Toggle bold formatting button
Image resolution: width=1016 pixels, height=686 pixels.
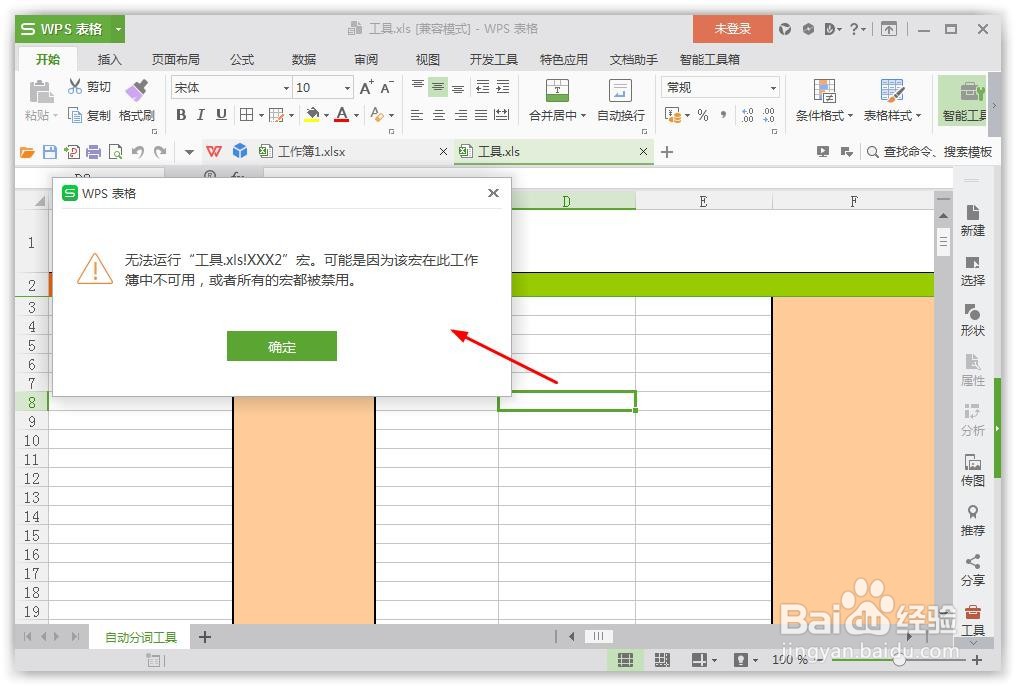pos(181,115)
